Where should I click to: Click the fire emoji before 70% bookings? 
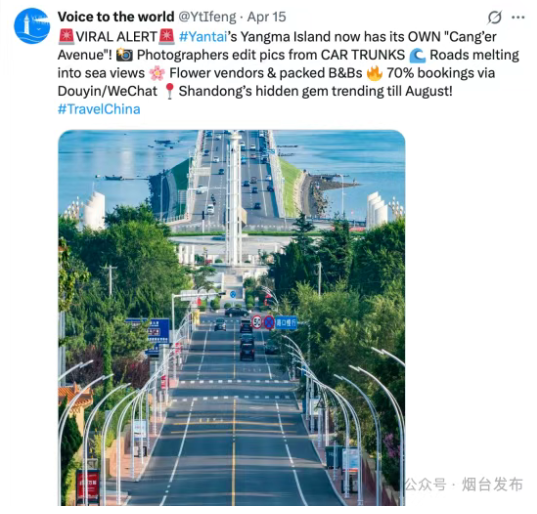[x=374, y=73]
